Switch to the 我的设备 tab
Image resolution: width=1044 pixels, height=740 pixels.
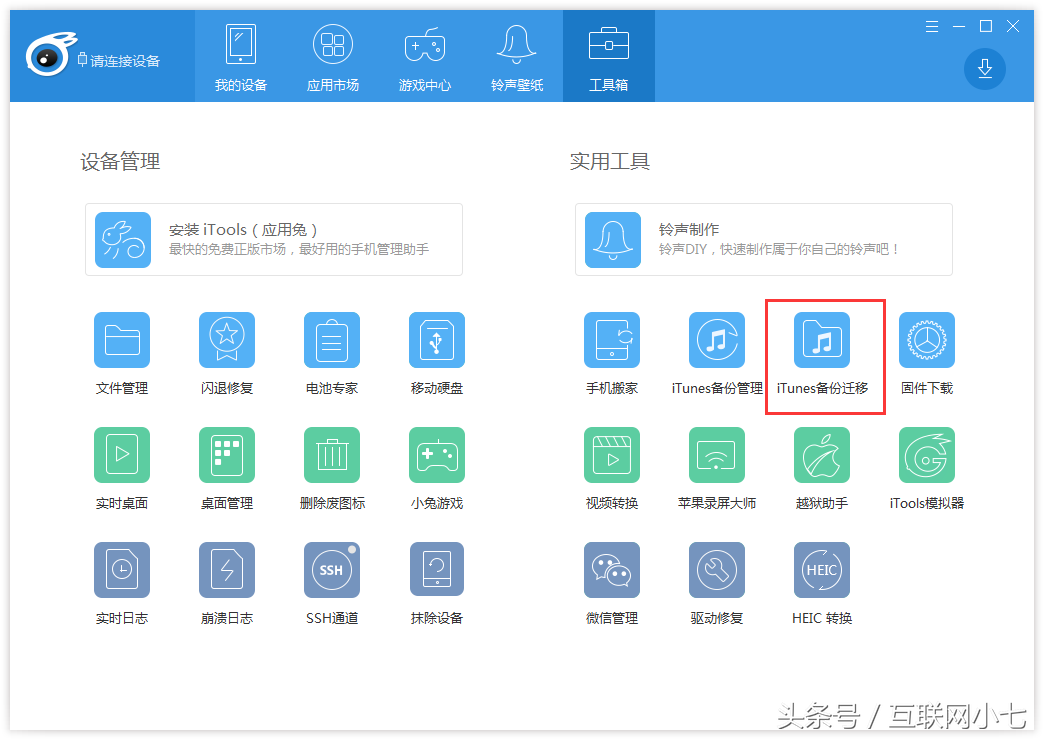(241, 57)
